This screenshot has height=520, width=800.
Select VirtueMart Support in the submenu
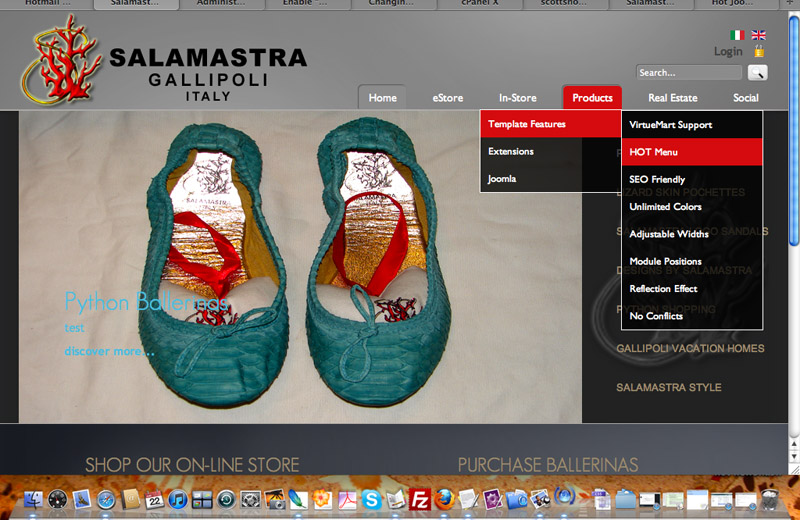692,125
